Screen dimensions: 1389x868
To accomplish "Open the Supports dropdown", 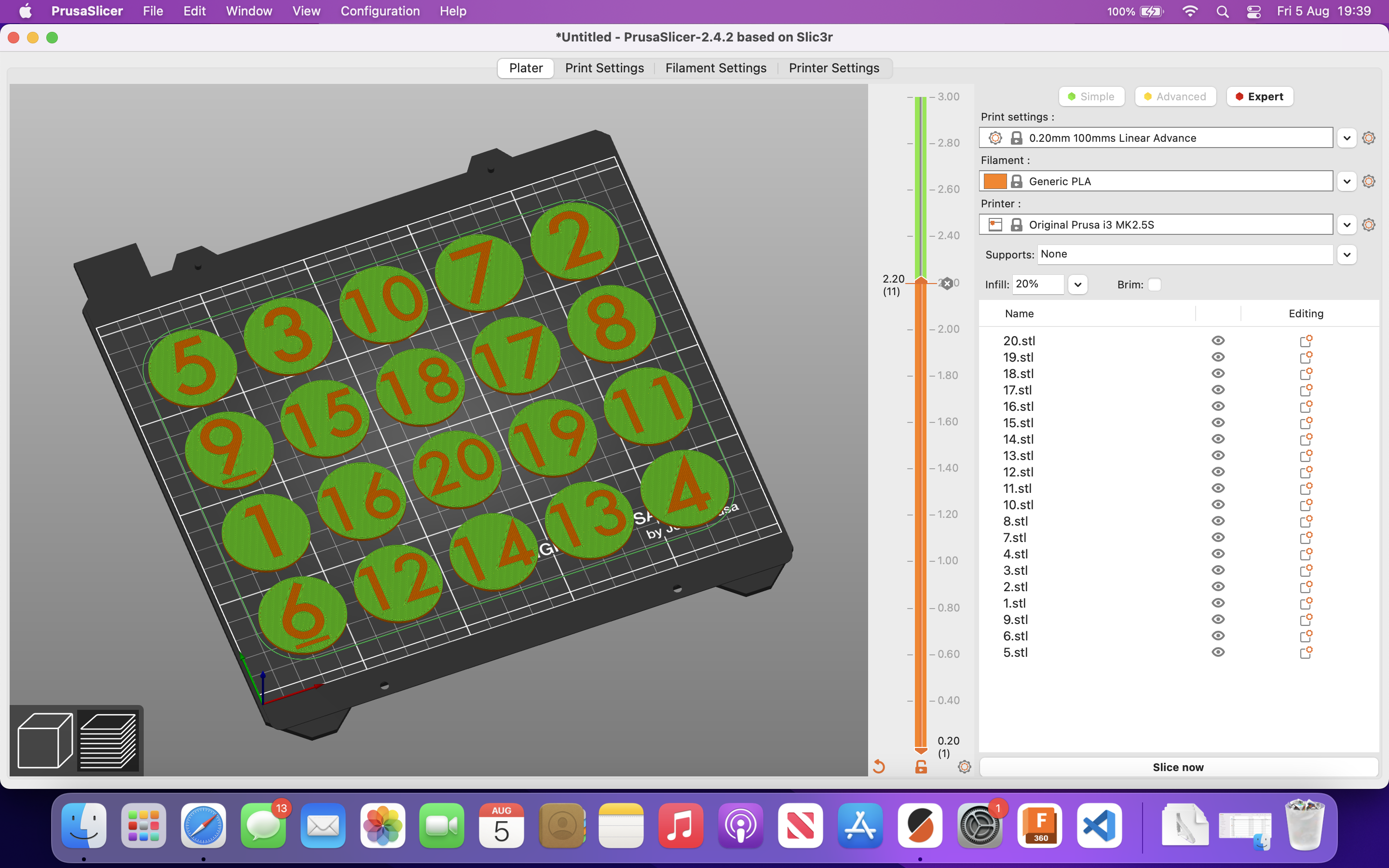I will [x=1347, y=254].
